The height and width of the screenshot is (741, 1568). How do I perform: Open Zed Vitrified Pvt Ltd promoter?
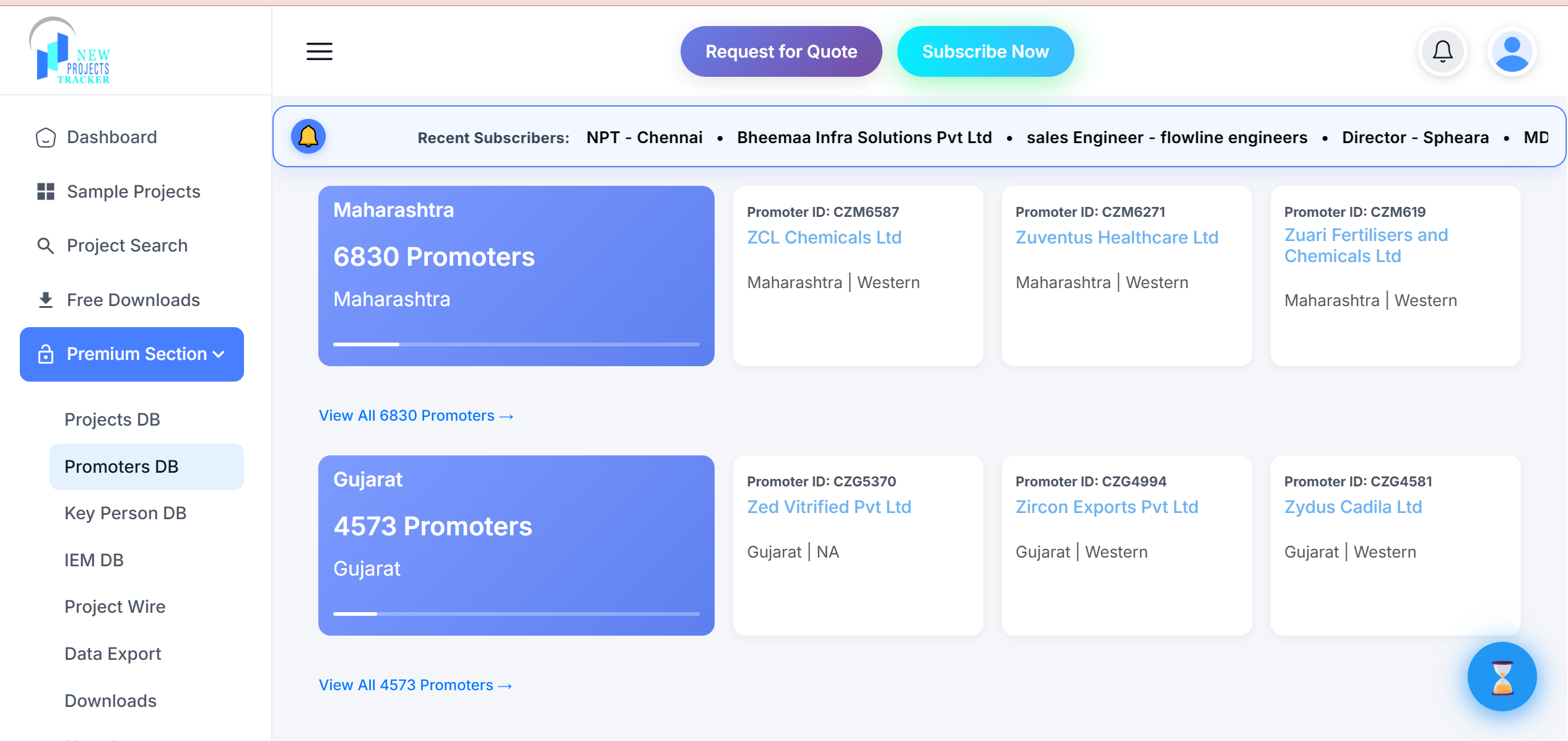[x=829, y=507]
